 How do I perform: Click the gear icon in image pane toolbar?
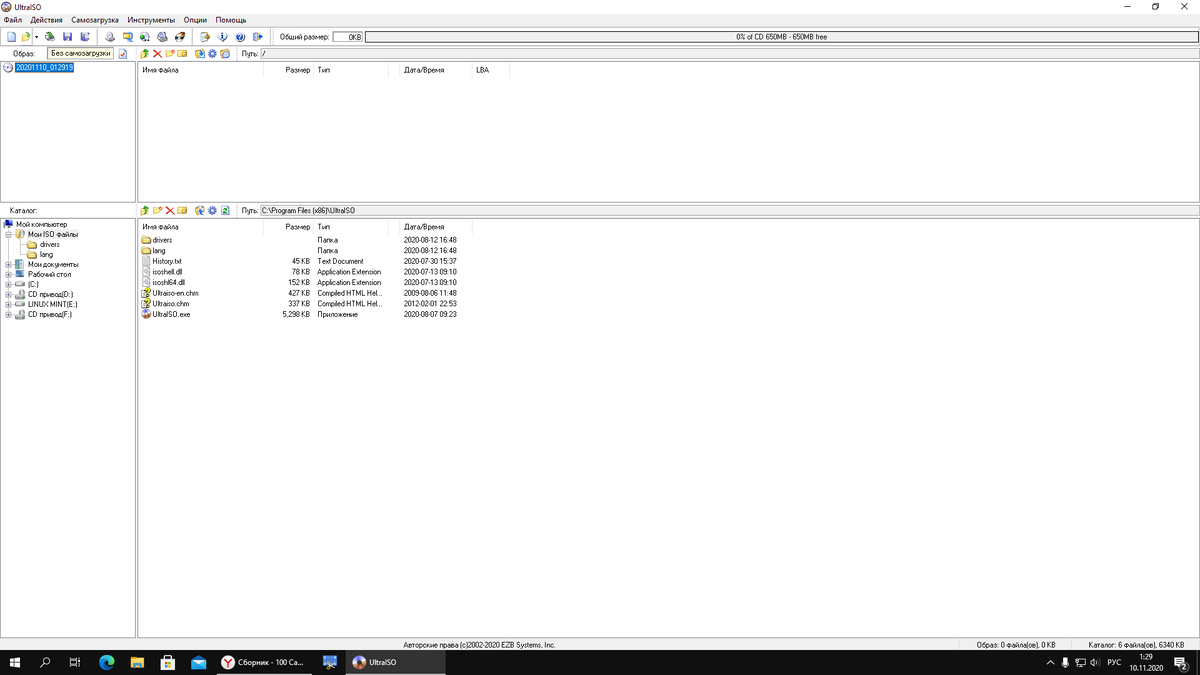[x=212, y=53]
